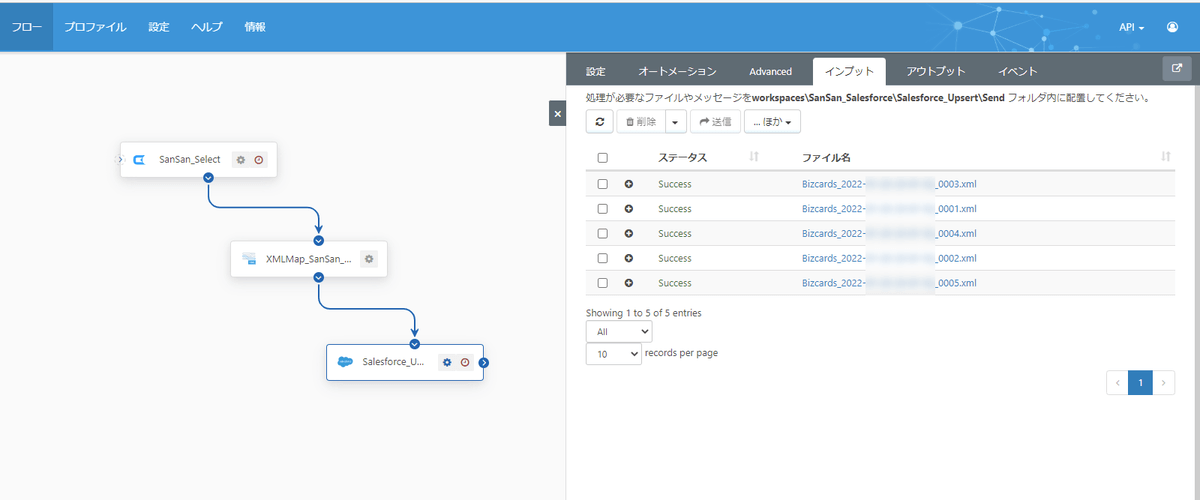Open the ほか dropdown menu
Viewport: 1200px width, 500px height.
[x=772, y=122]
